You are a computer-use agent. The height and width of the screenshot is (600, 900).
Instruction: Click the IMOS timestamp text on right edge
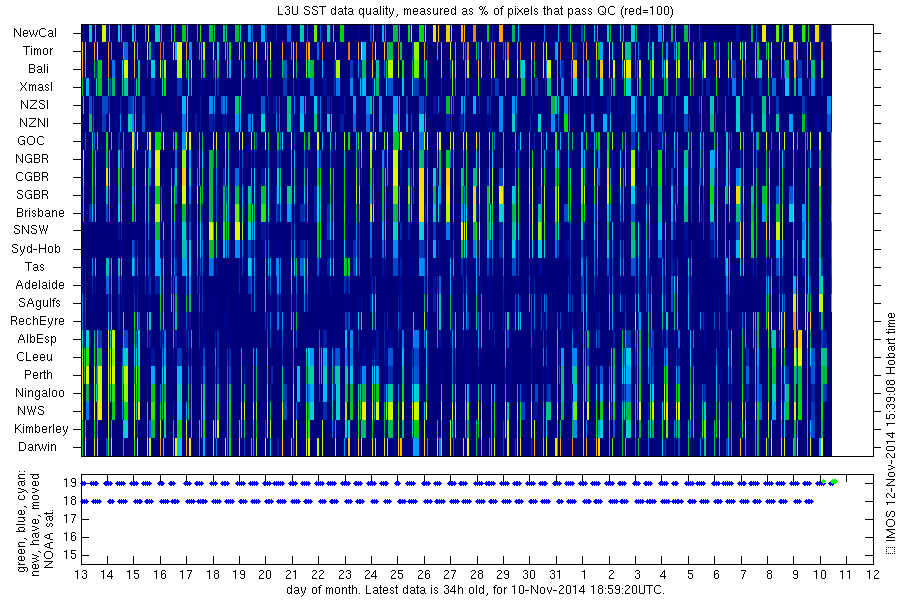tap(890, 433)
